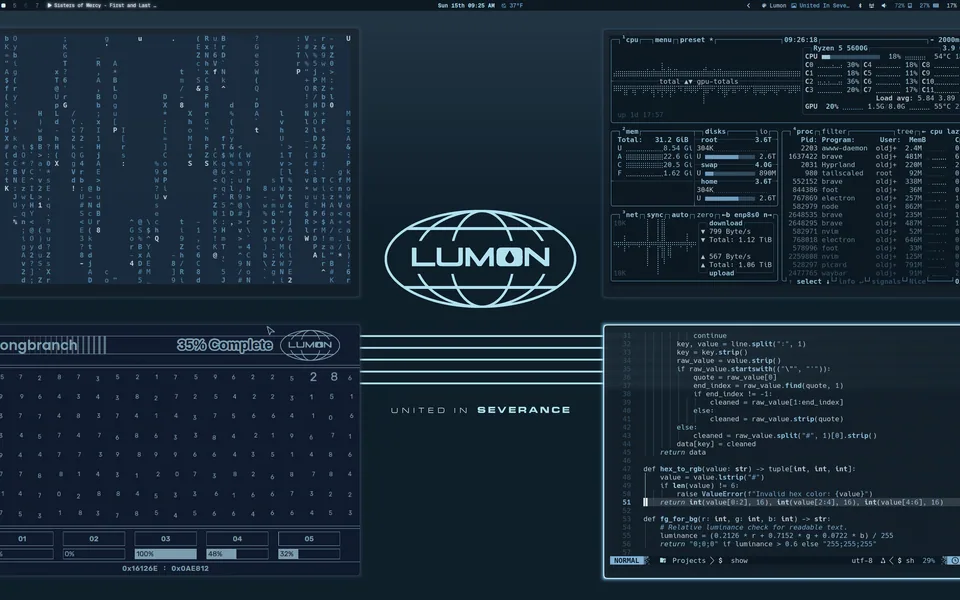
Task: Cycle btop's preset option
Action: tap(696, 40)
